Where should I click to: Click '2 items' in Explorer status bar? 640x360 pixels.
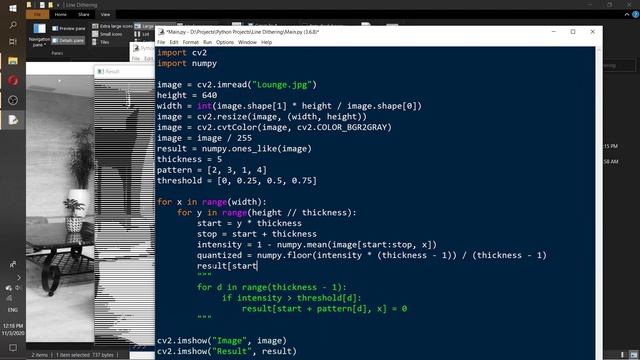coord(40,355)
